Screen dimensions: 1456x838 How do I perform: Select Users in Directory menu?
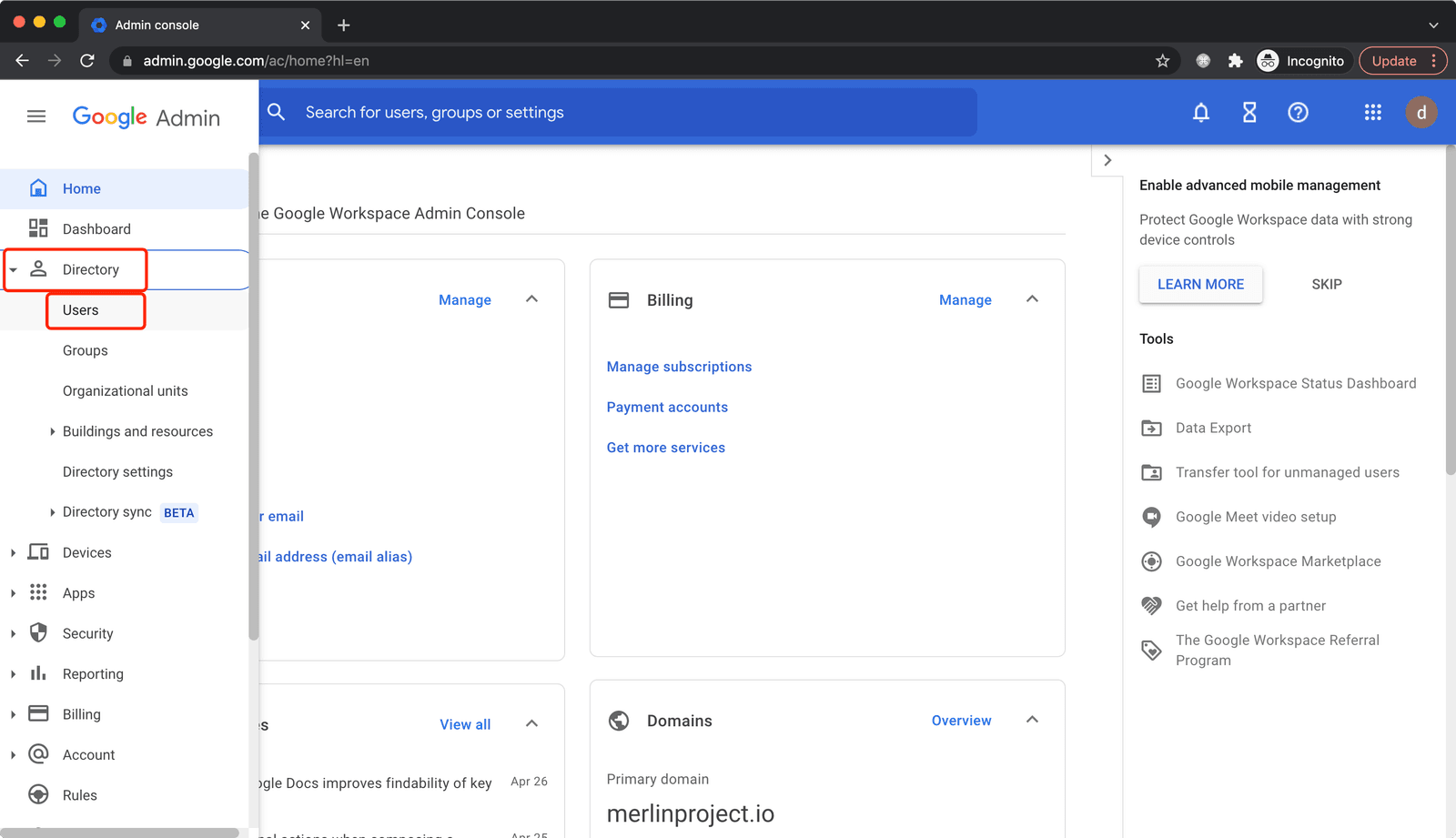point(80,310)
